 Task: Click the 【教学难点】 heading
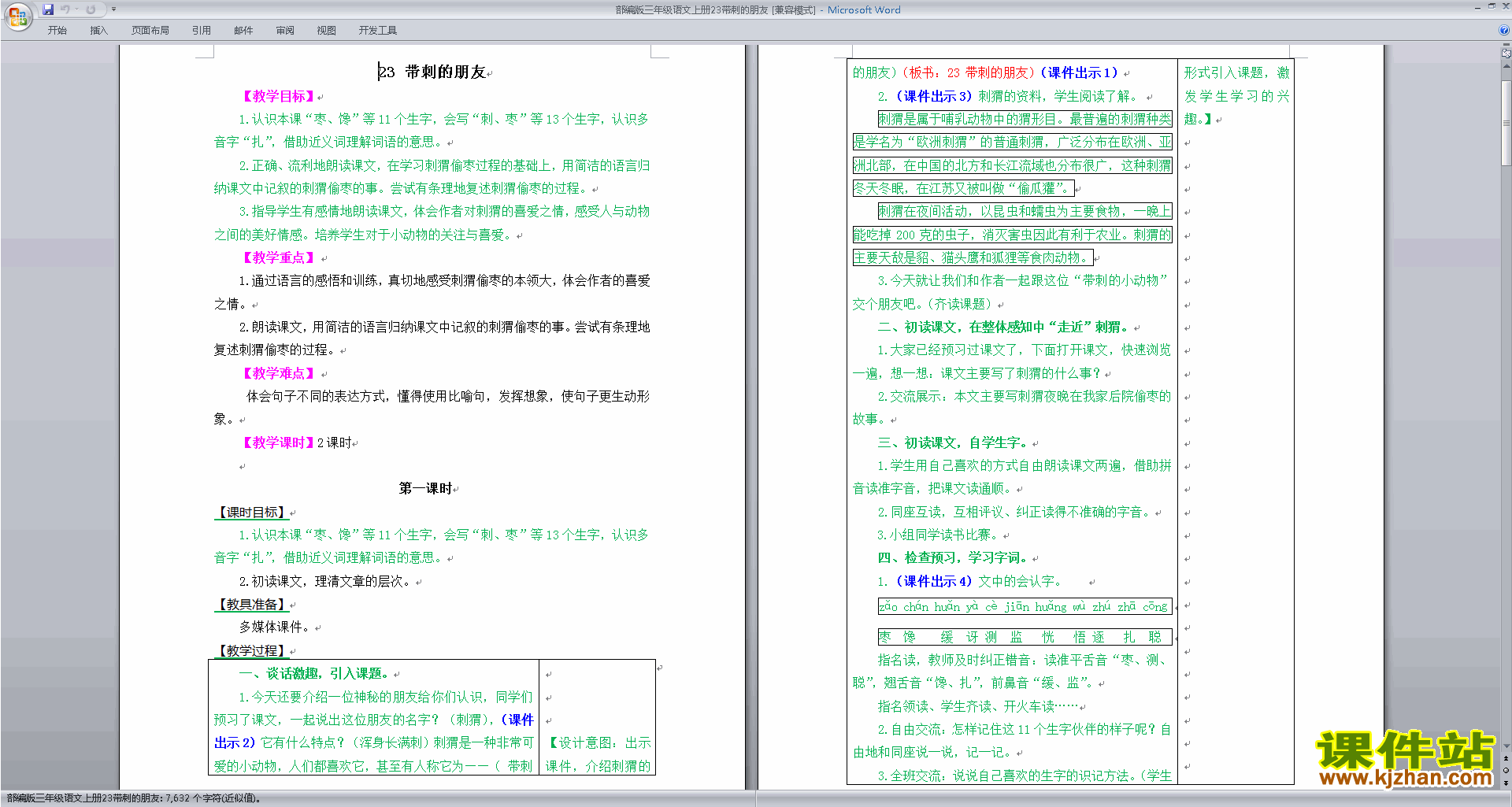click(x=279, y=373)
